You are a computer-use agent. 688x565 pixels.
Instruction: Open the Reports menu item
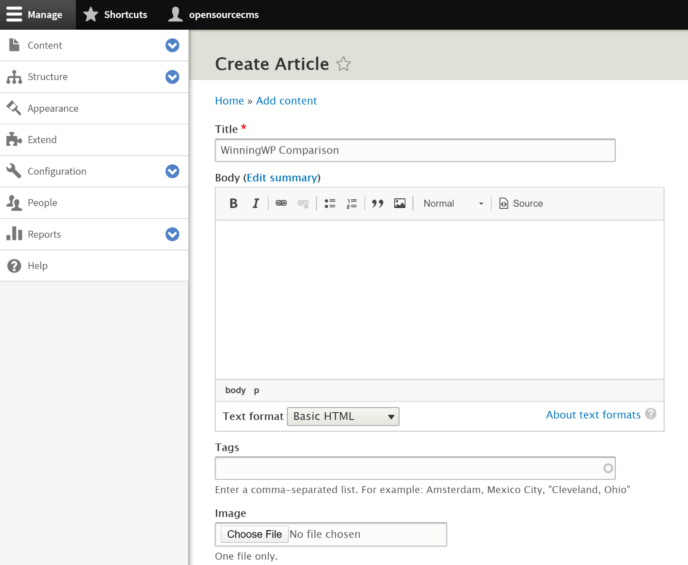pos(44,234)
